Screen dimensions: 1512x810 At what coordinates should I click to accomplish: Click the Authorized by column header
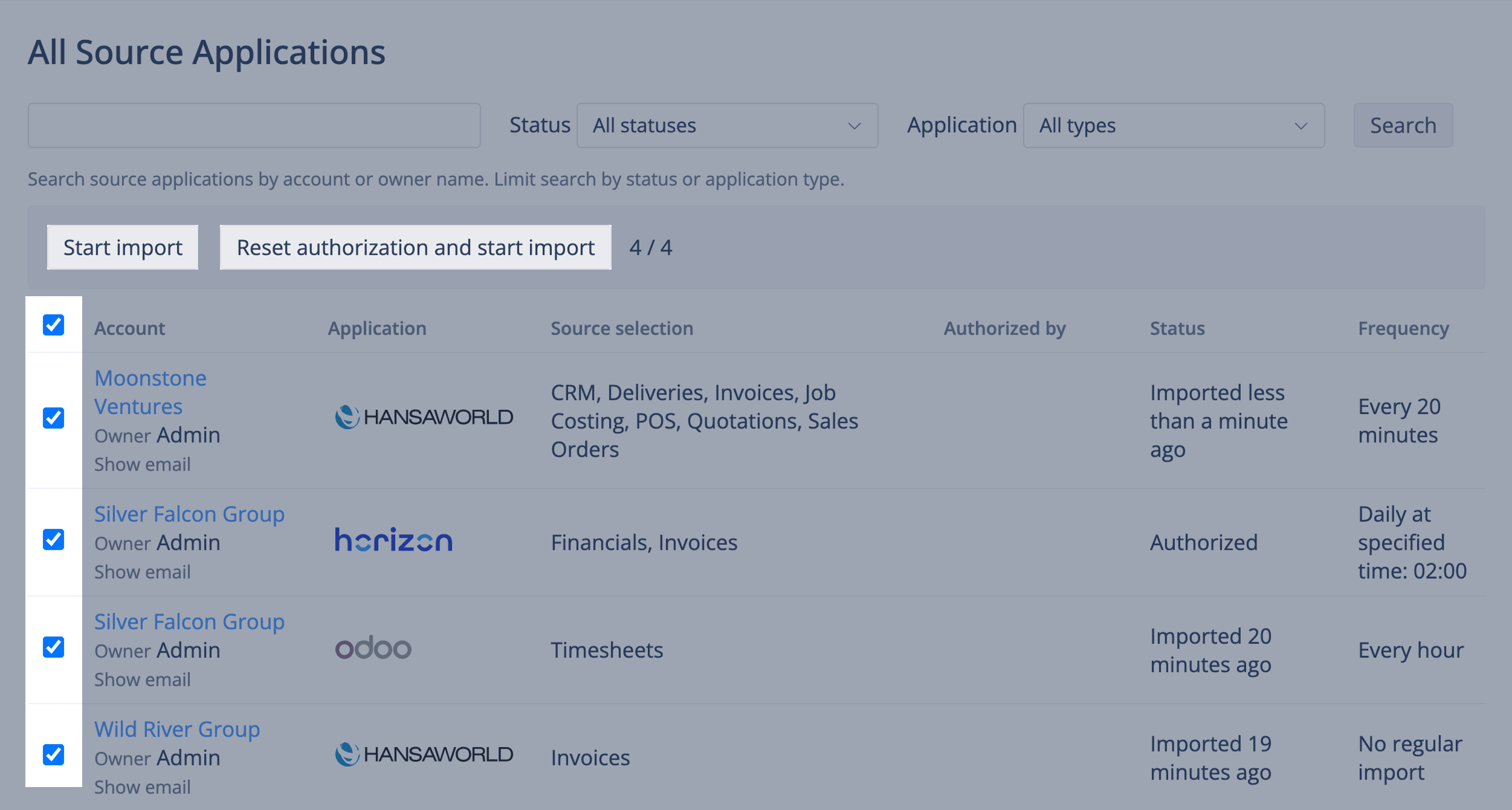tap(1005, 328)
